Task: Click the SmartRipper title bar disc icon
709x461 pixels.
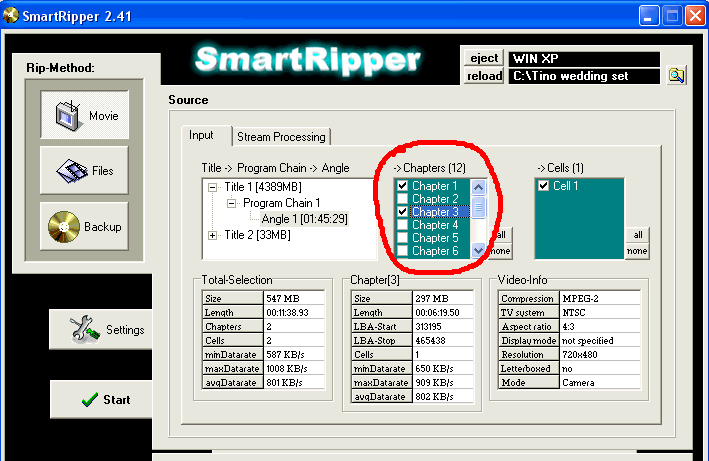Action: pyautogui.click(x=10, y=15)
